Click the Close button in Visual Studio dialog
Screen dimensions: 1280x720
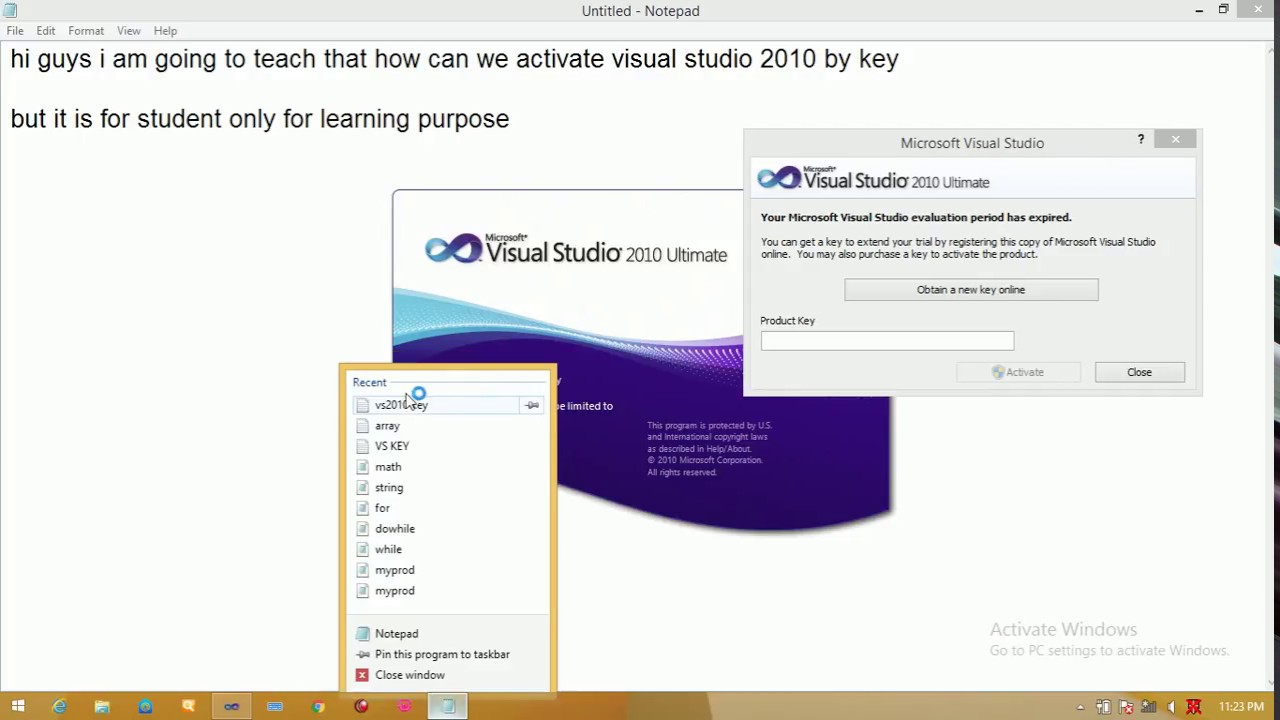(x=1139, y=372)
